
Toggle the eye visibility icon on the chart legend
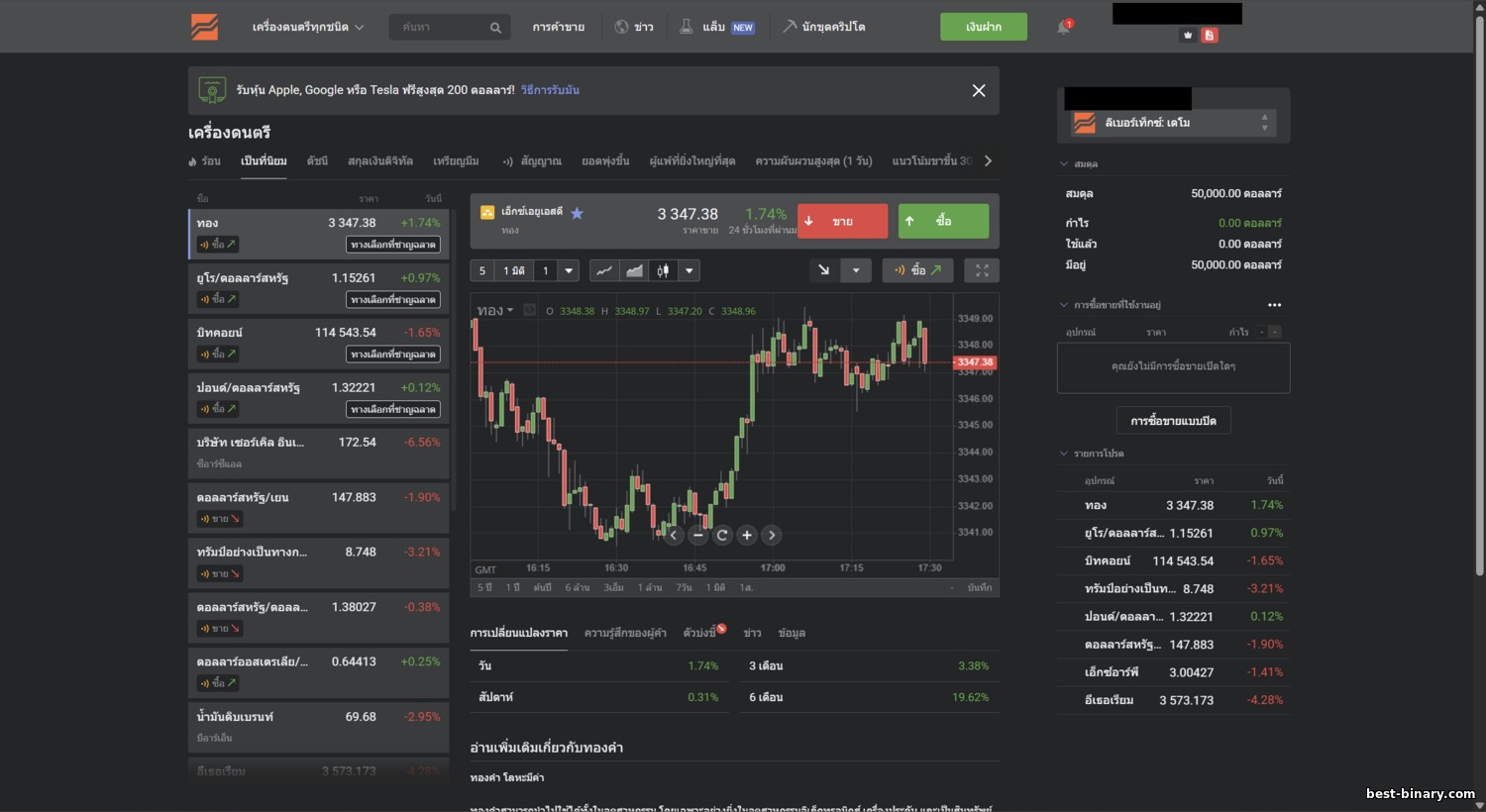click(x=529, y=310)
